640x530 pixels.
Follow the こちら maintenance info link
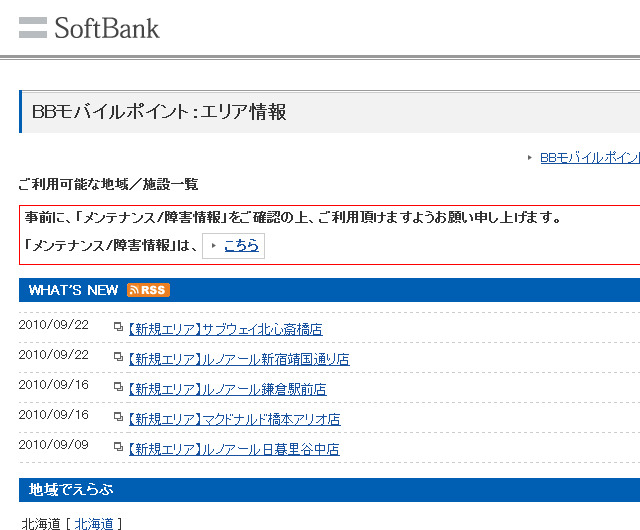pyautogui.click(x=241, y=246)
